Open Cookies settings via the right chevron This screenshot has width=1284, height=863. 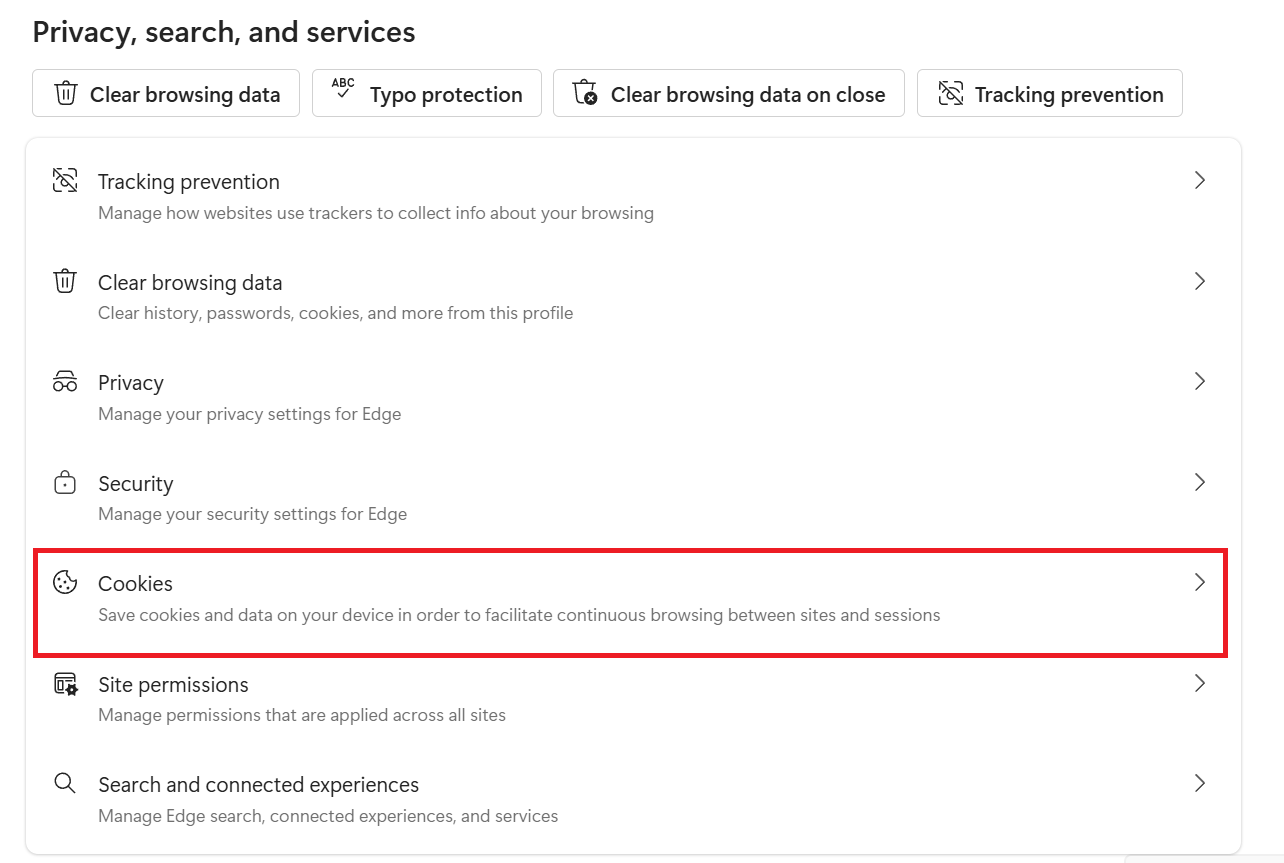point(1200,583)
